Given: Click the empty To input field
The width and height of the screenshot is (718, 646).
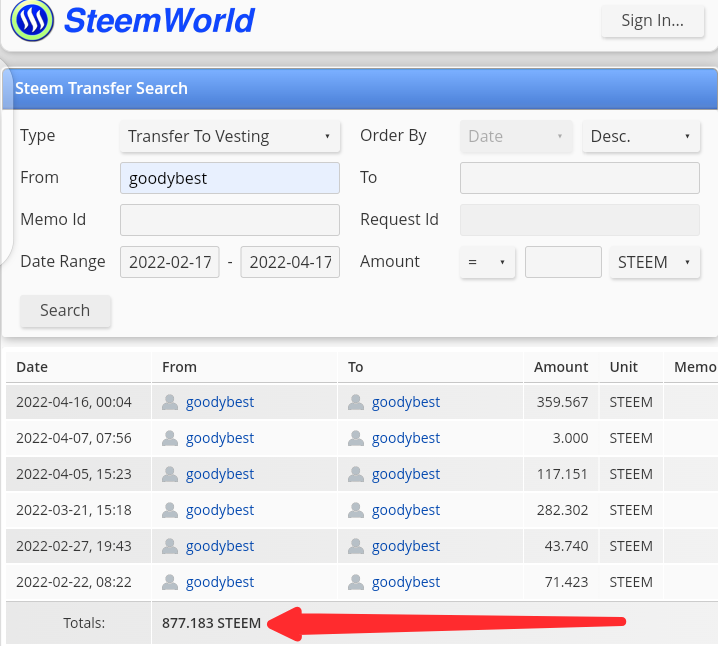Looking at the screenshot, I should [x=580, y=178].
